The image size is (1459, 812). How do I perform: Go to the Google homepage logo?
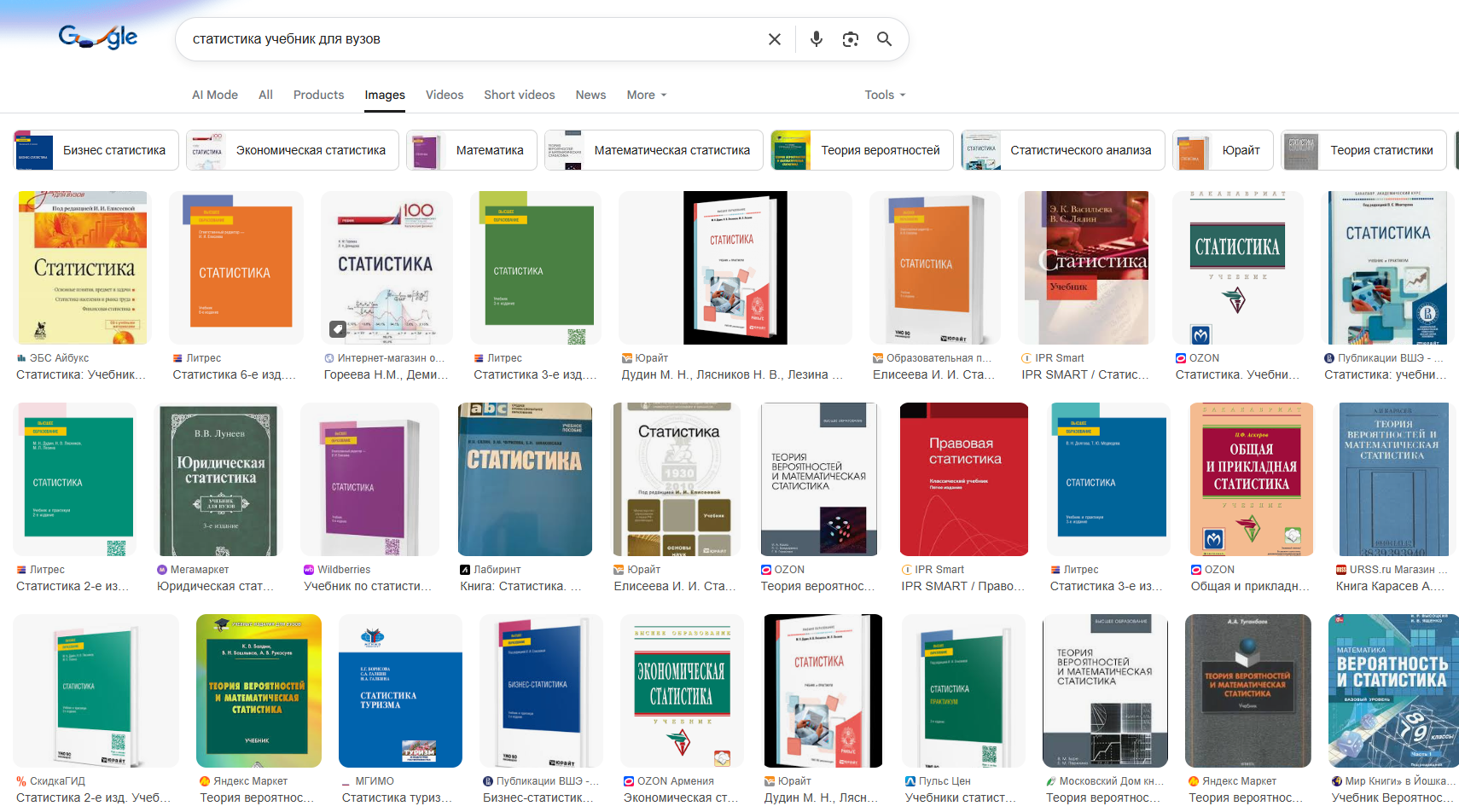click(x=98, y=37)
